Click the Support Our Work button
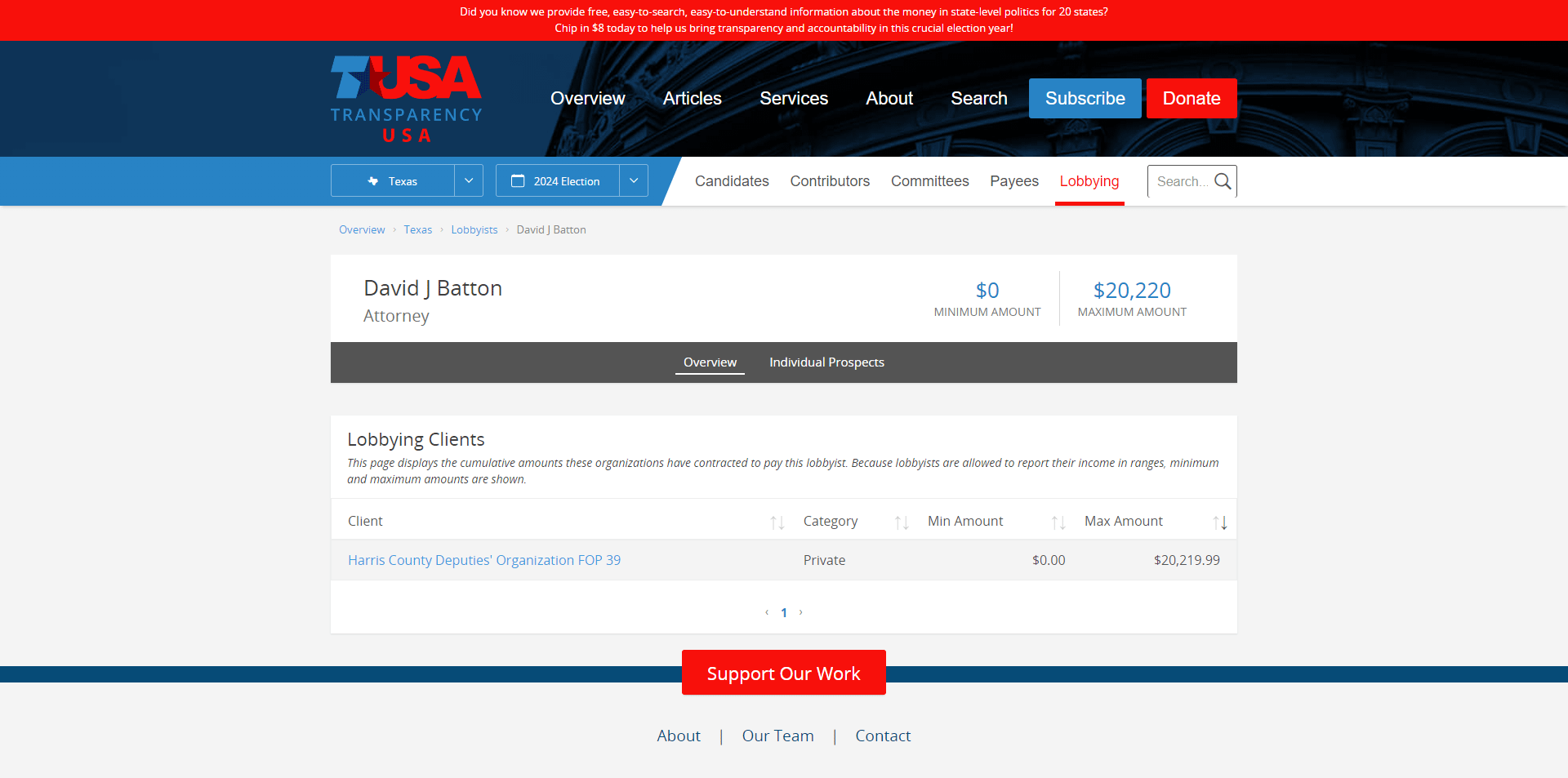 784,673
